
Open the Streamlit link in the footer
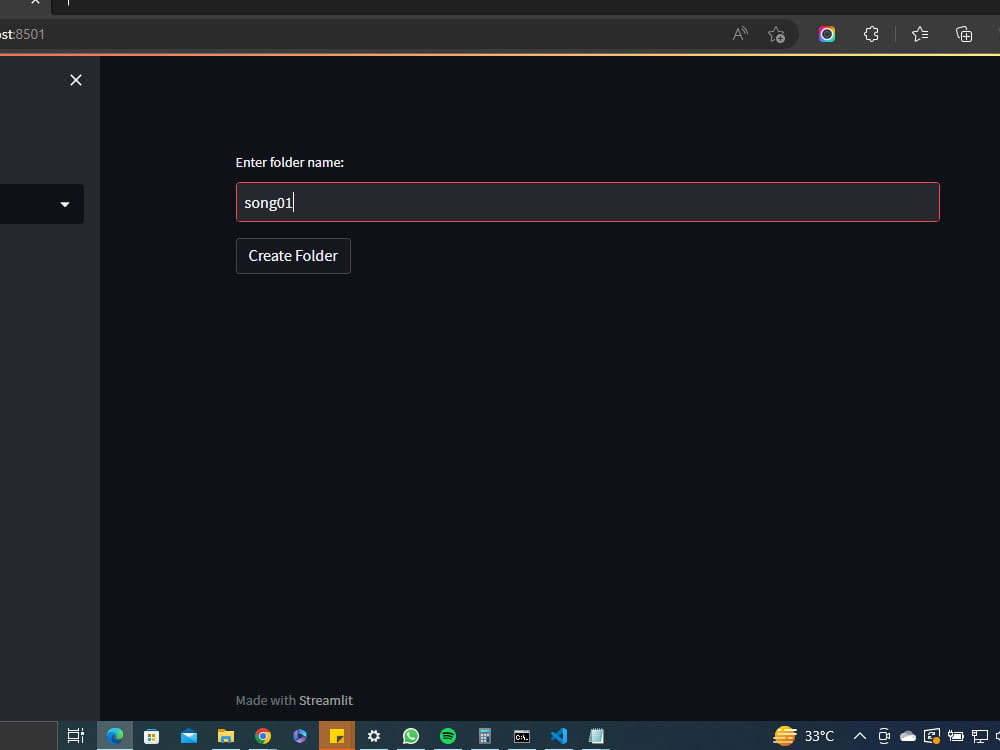(x=325, y=700)
